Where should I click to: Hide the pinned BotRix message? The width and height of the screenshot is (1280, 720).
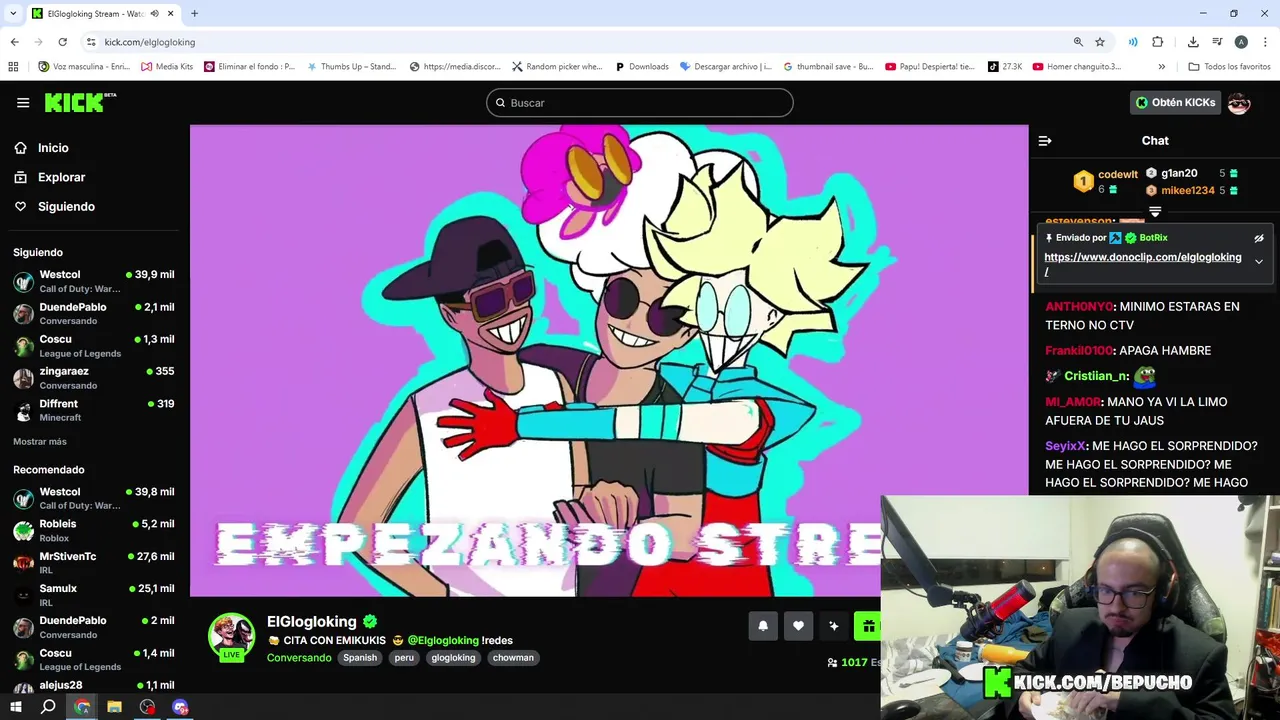point(1259,238)
